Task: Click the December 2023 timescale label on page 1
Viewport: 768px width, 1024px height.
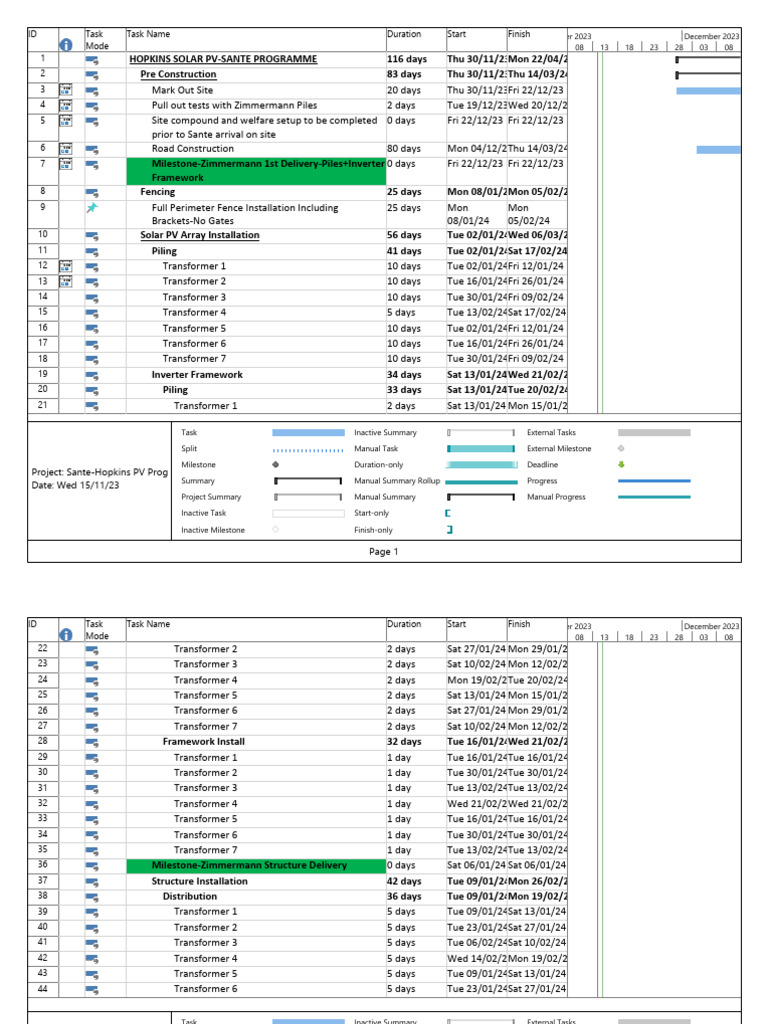Action: click(712, 37)
